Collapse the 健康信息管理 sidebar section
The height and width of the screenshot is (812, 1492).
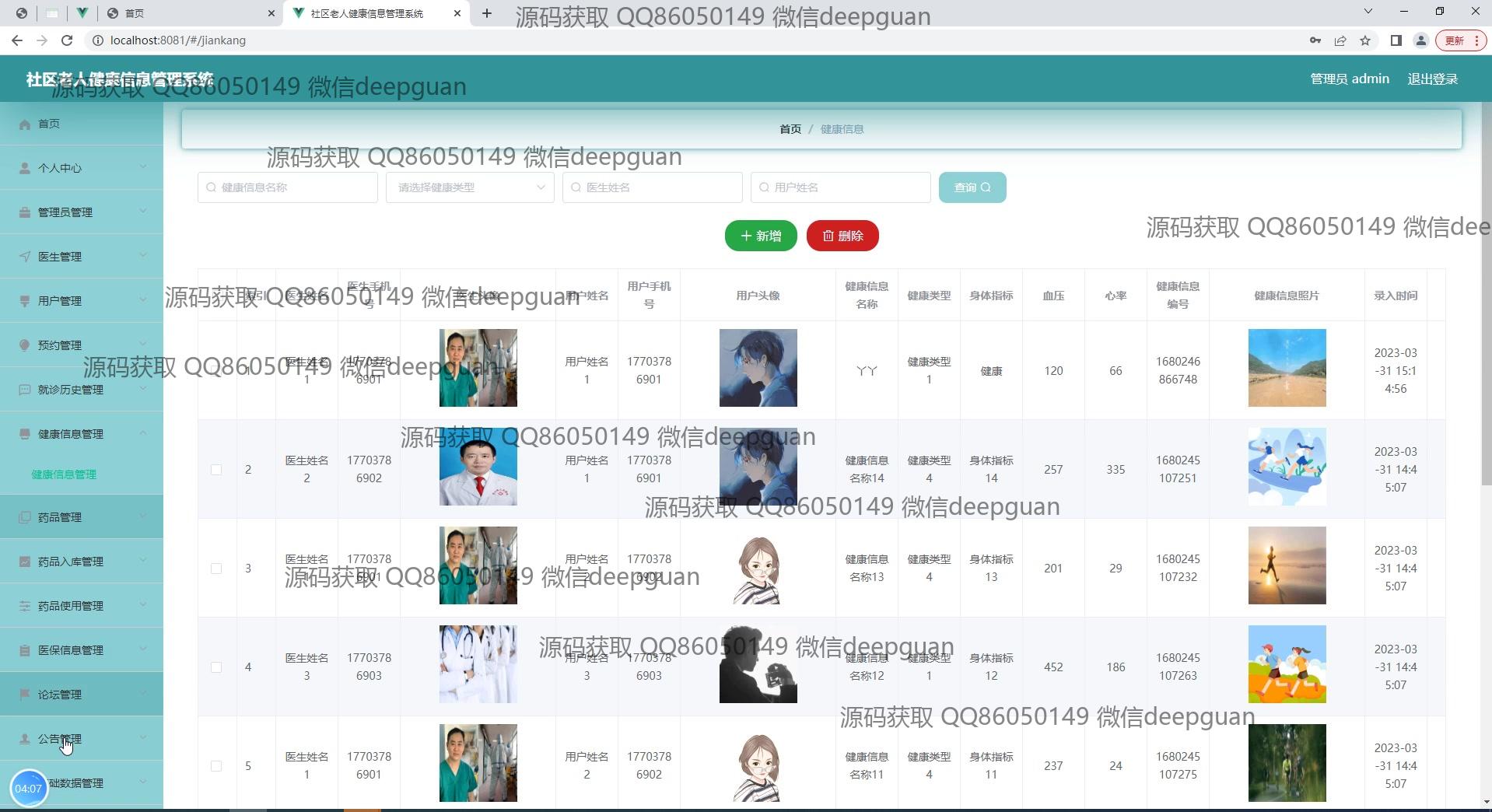click(82, 434)
